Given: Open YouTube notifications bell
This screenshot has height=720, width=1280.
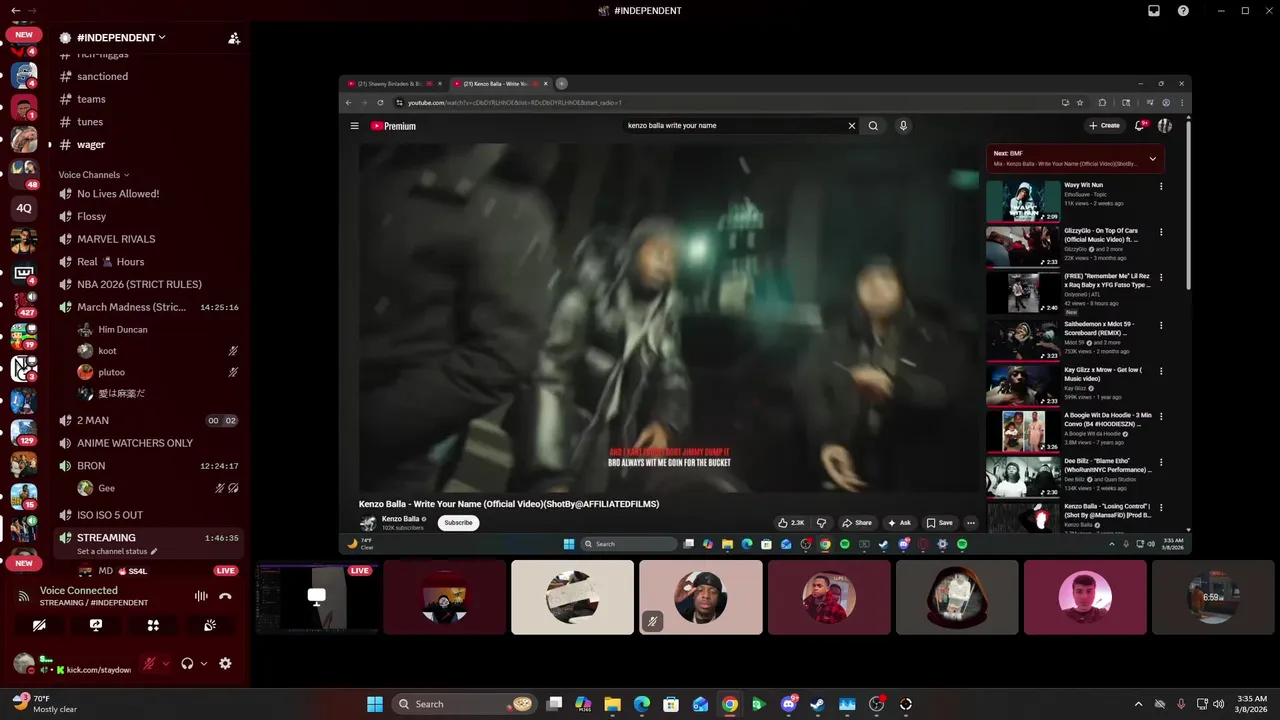Looking at the screenshot, I should point(1139,126).
